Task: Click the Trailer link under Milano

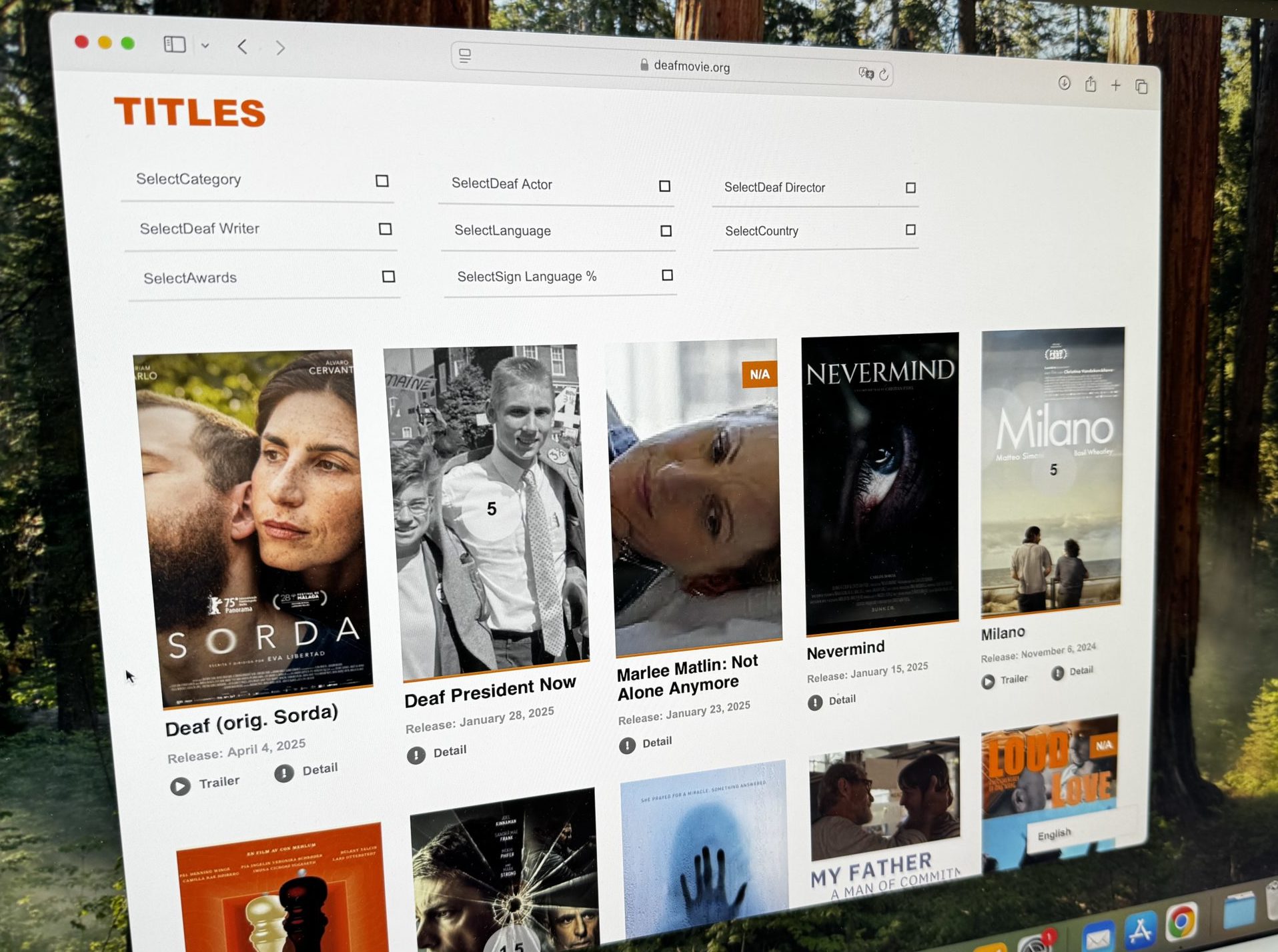Action: click(x=1014, y=679)
